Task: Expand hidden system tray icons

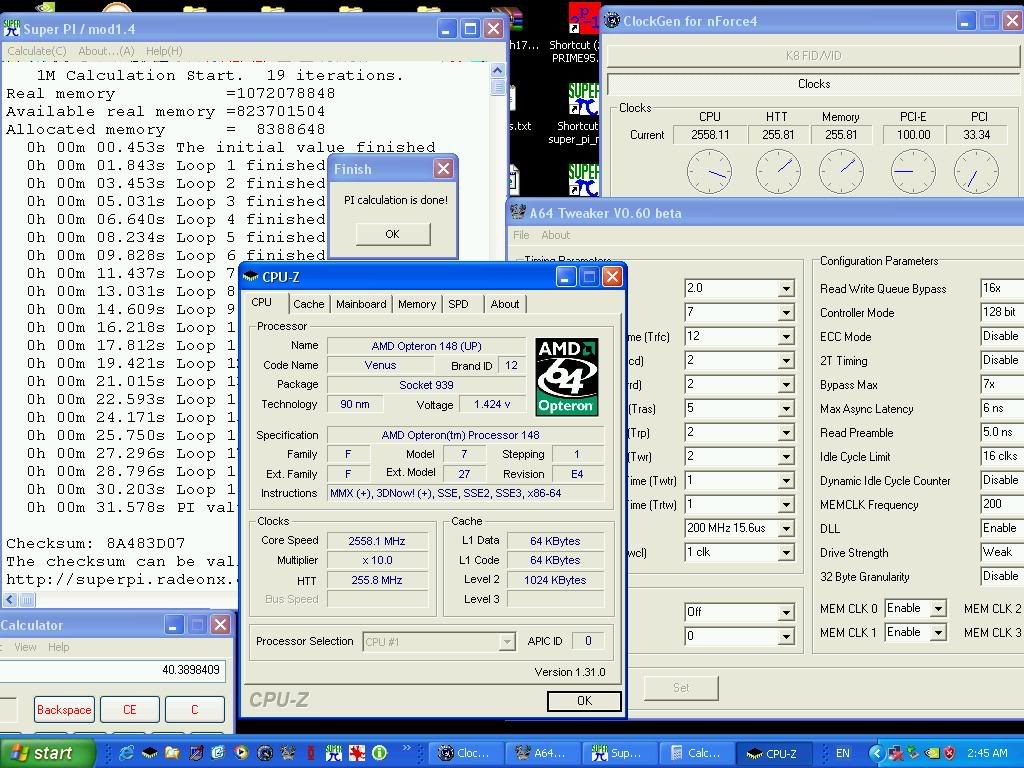Action: pos(876,753)
